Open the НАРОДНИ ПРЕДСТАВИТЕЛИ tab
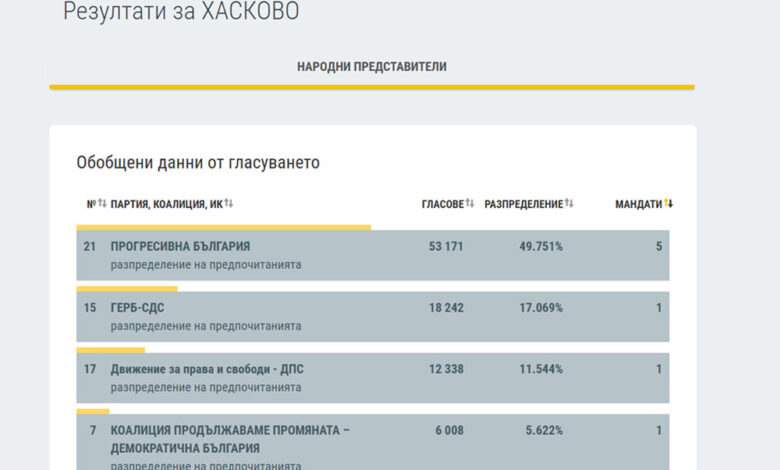 [x=371, y=67]
